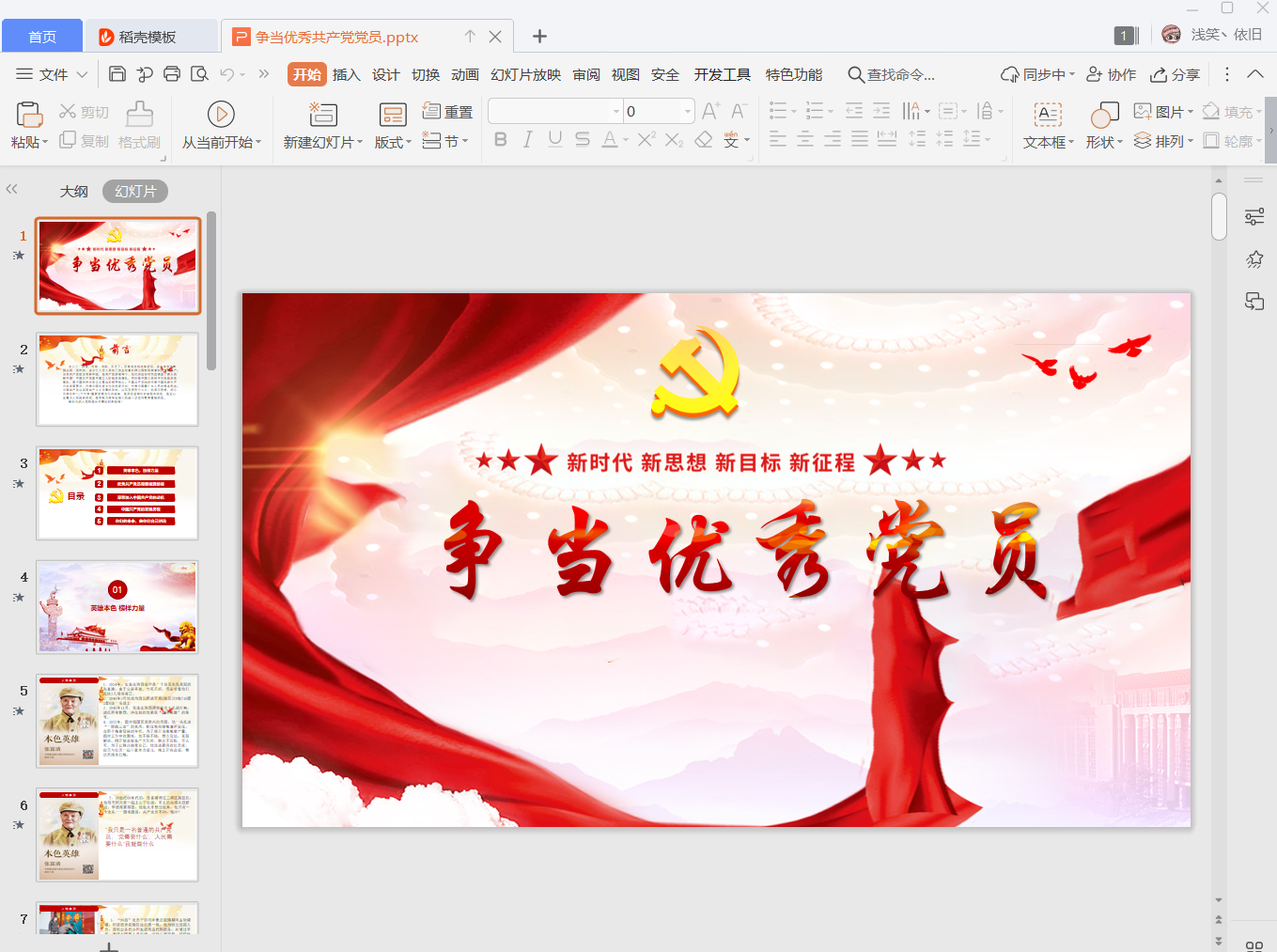Open the 大纲 outline panel tab
Image resolution: width=1277 pixels, height=952 pixels.
[73, 192]
